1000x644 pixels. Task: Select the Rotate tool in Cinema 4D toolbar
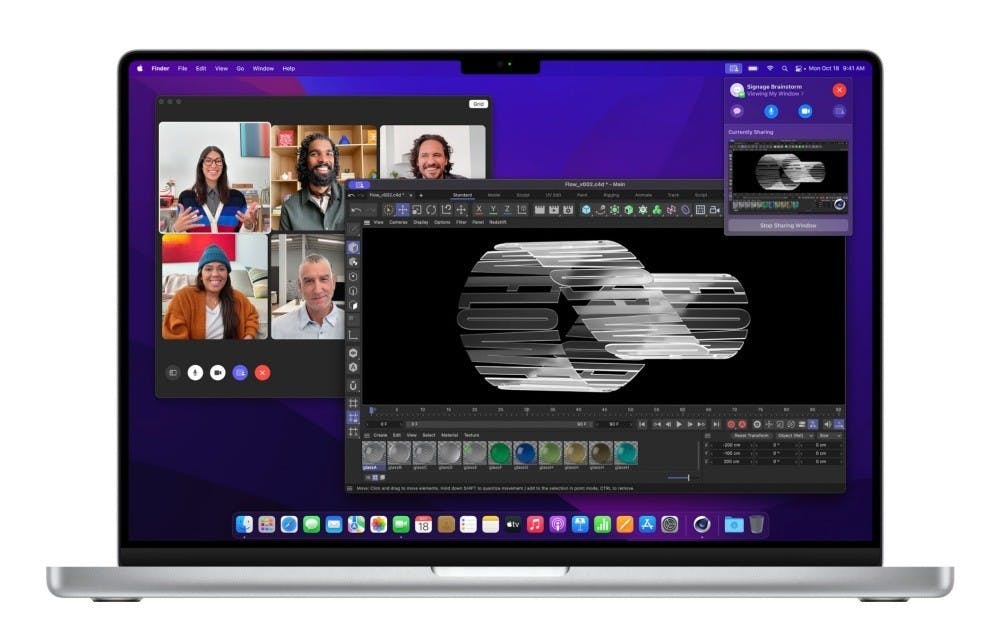coord(431,210)
